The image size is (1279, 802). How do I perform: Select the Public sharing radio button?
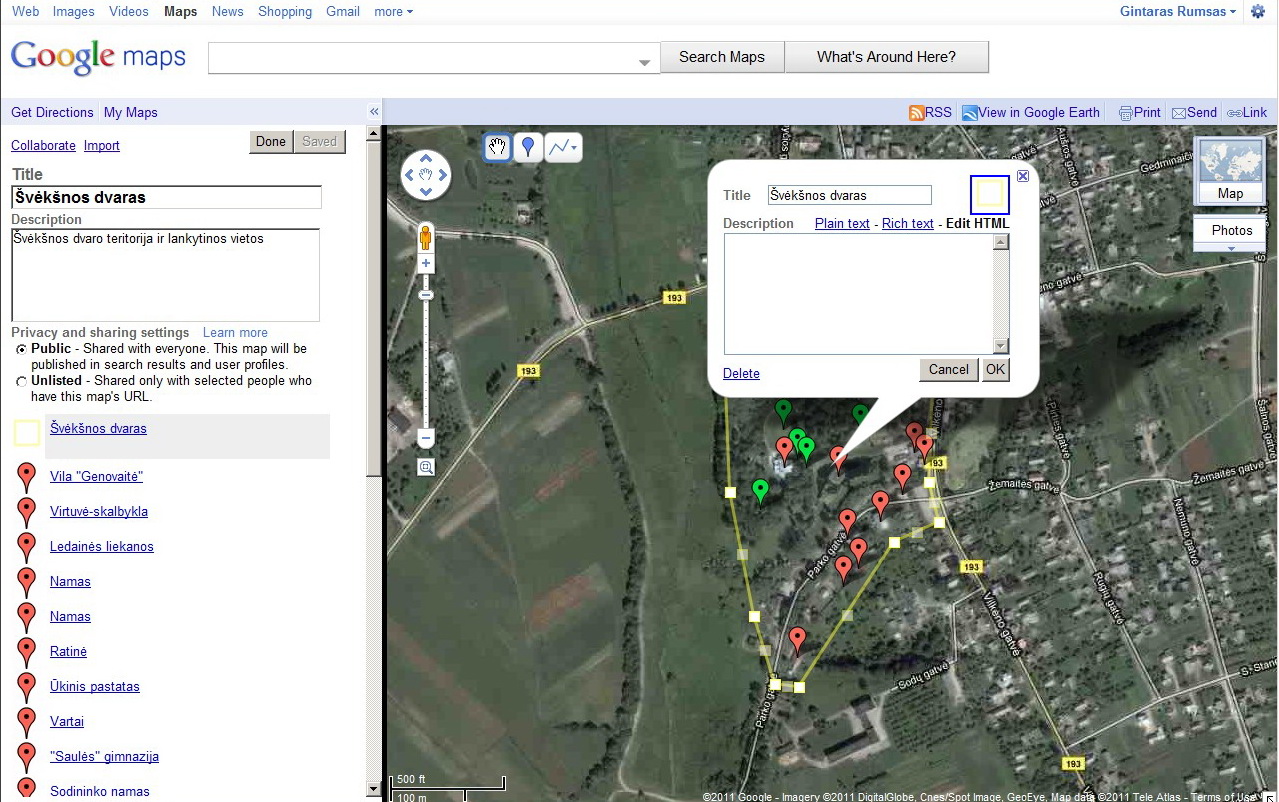pos(22,350)
